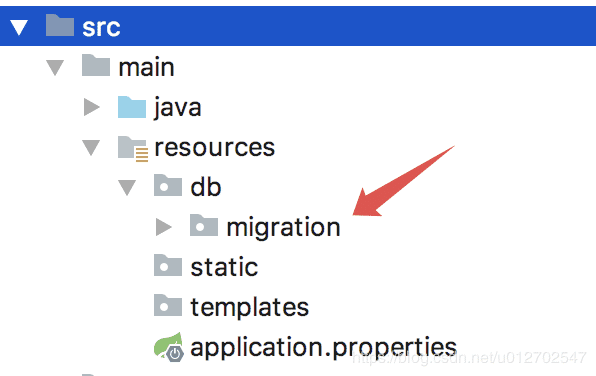
Task: Click the migration package folder icon
Action: click(x=204, y=225)
